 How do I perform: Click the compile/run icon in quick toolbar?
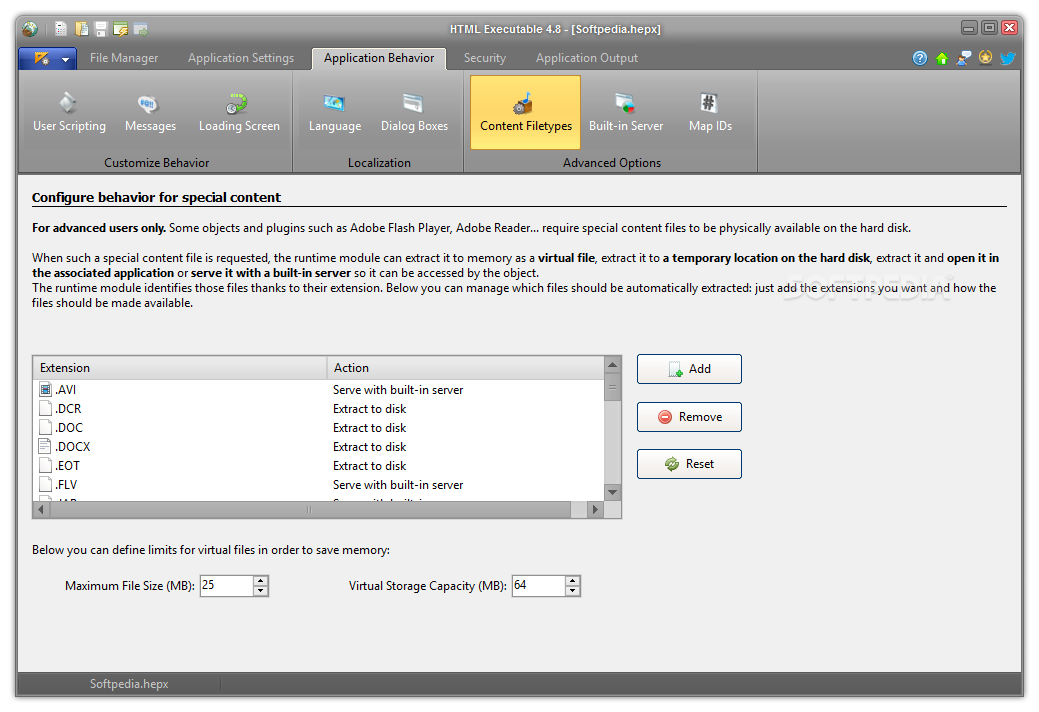tap(140, 28)
